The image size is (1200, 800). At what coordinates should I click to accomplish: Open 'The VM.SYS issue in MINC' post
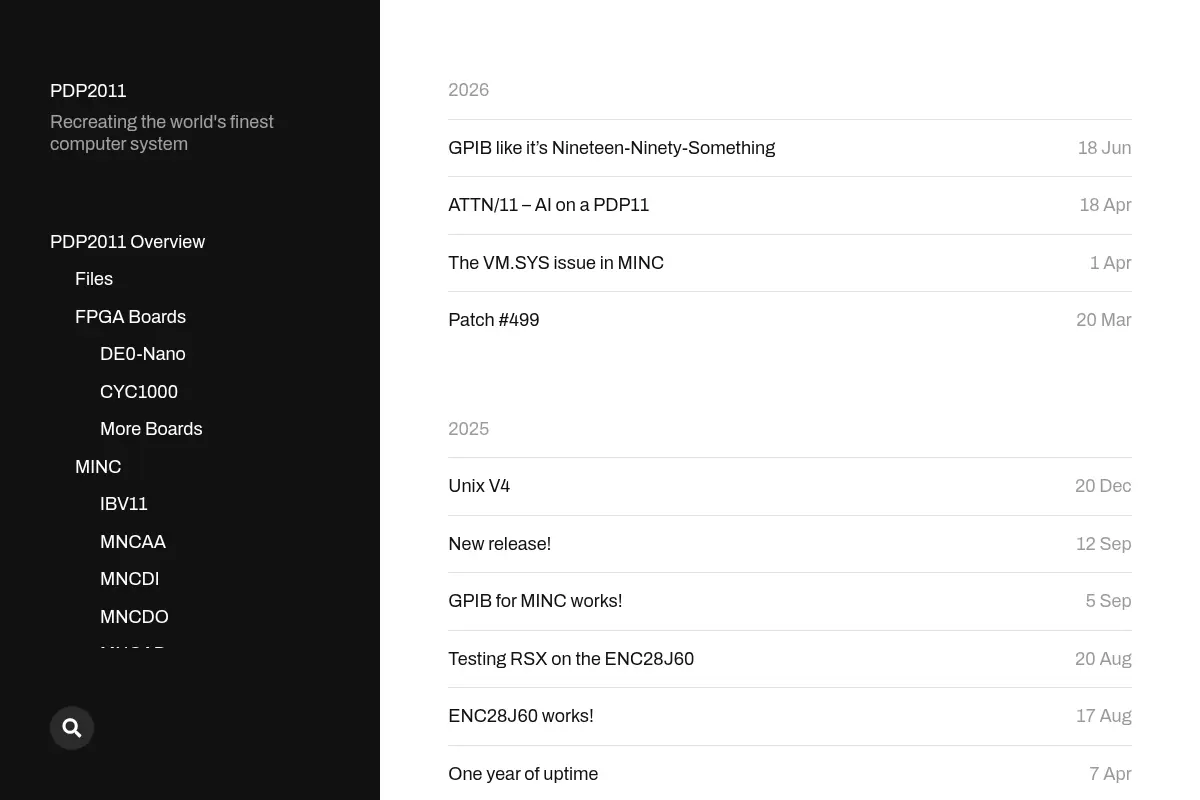[556, 263]
